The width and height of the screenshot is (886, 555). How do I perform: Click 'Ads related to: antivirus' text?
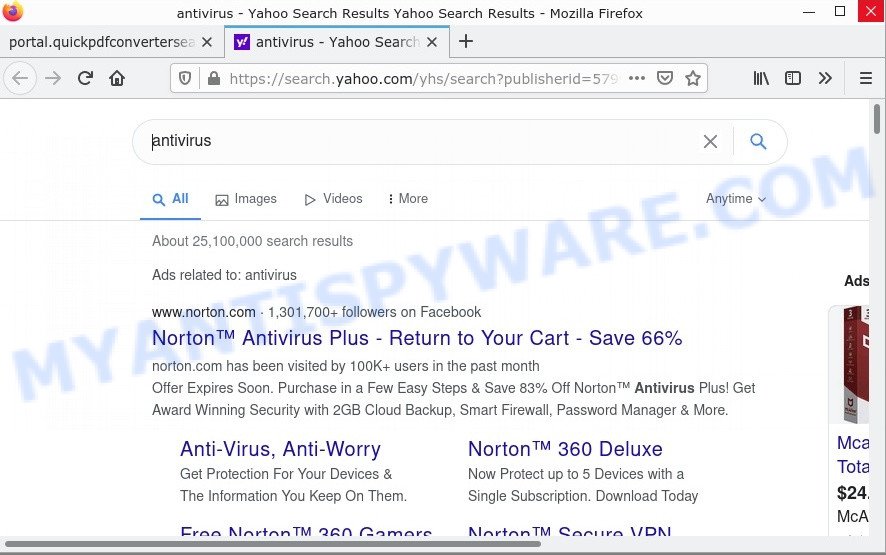coord(224,275)
